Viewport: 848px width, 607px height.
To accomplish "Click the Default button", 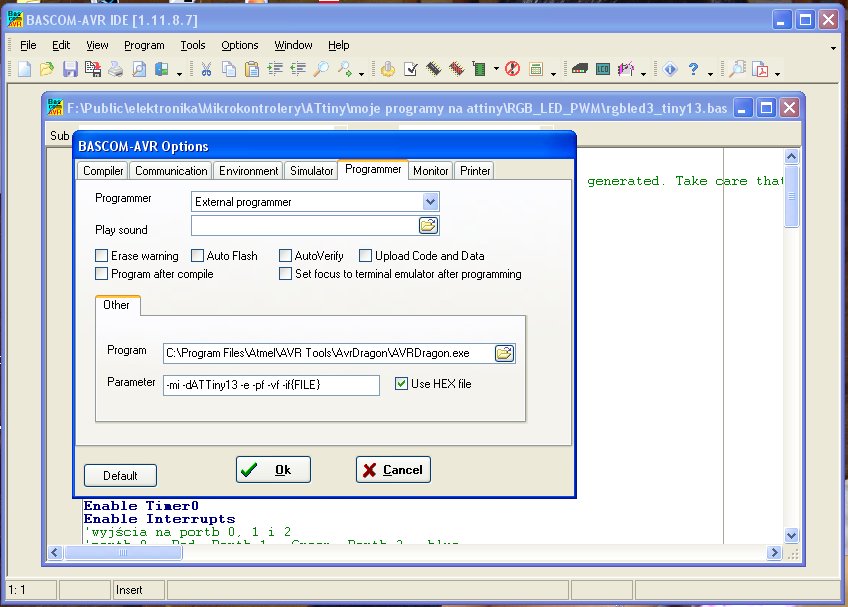I will pos(120,476).
